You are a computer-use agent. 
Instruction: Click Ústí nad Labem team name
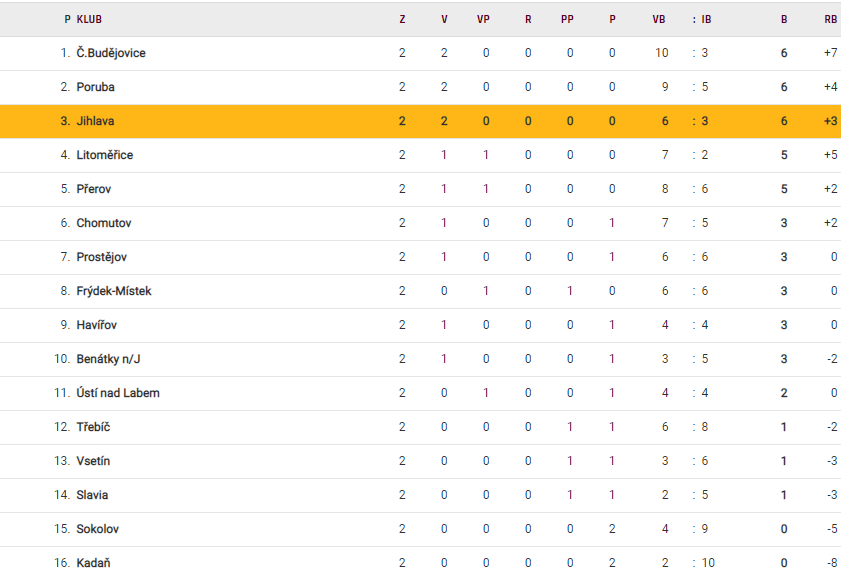(118, 393)
